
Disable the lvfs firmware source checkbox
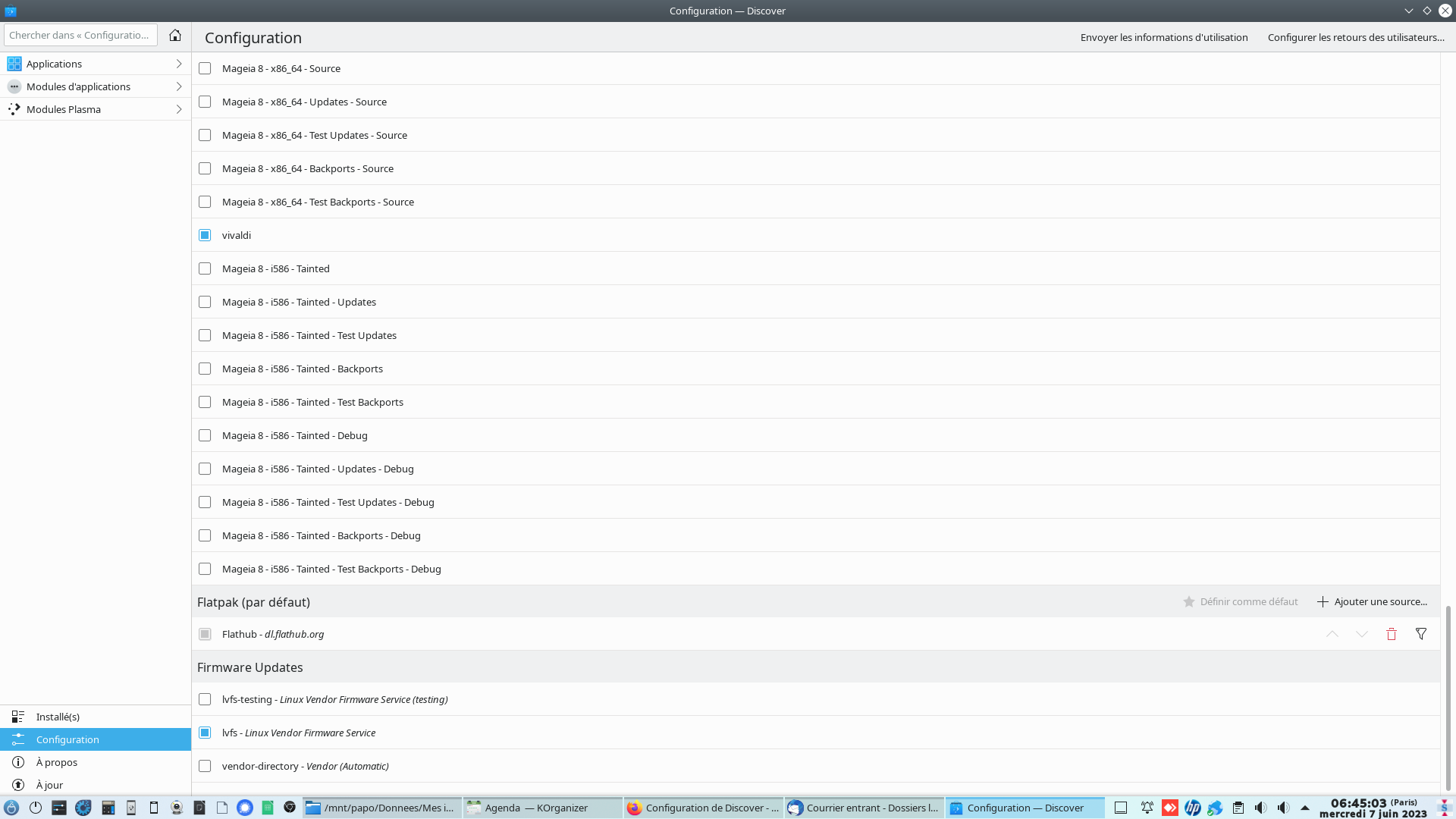(205, 733)
